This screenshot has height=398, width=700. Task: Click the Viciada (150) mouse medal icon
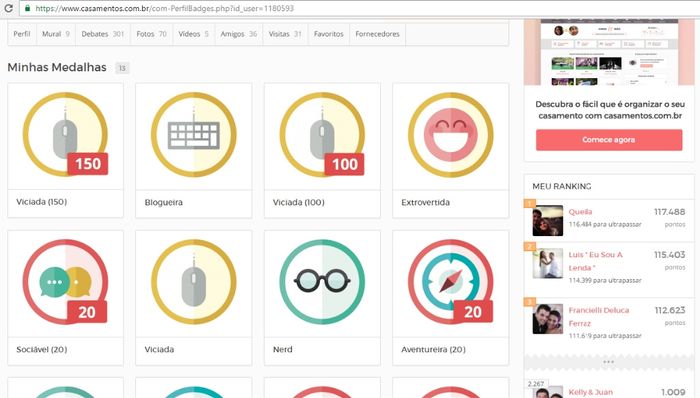65,134
